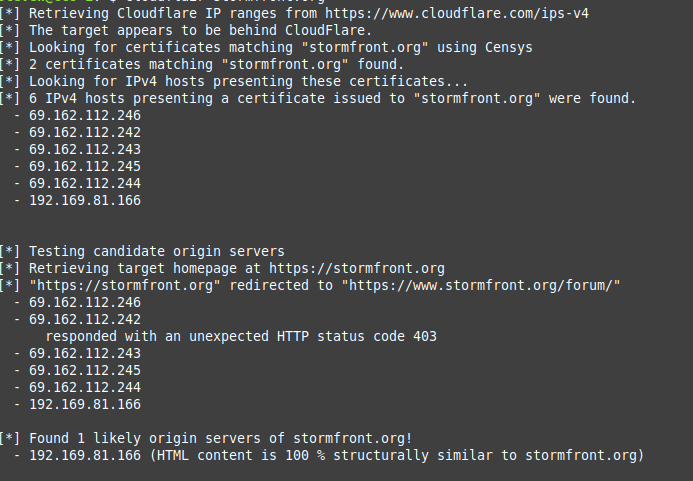Click the origin IP 192.169.81.166 result line

tap(329, 455)
